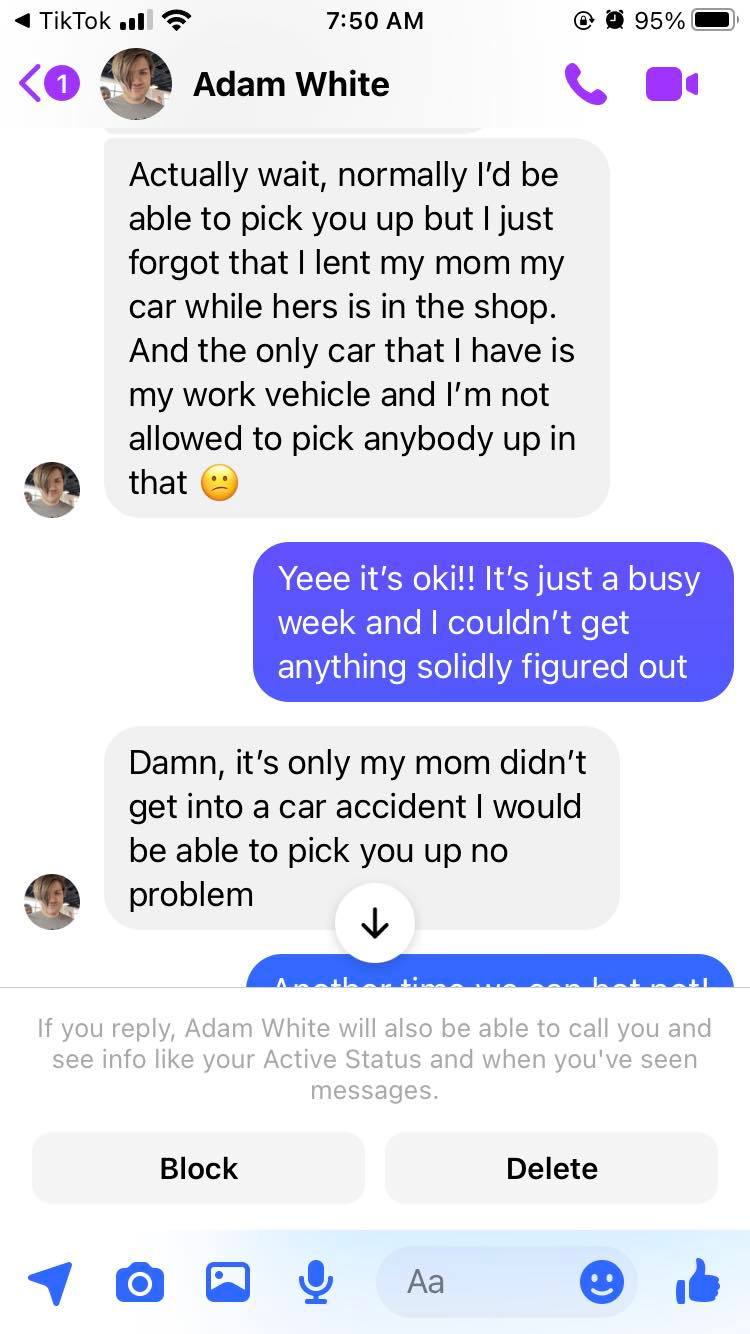Select the "Actually wait, normally" received message bubble
The width and height of the screenshot is (750, 1334).
(x=357, y=328)
